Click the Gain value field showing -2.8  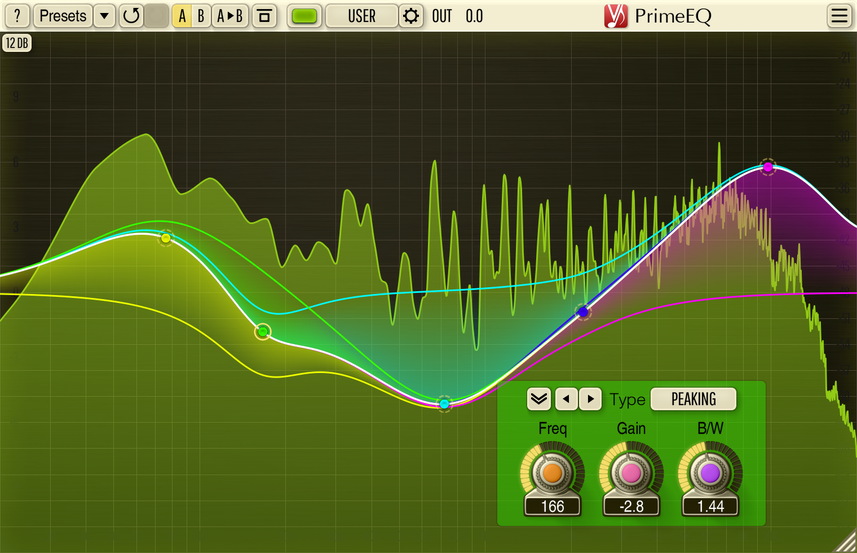(x=631, y=506)
